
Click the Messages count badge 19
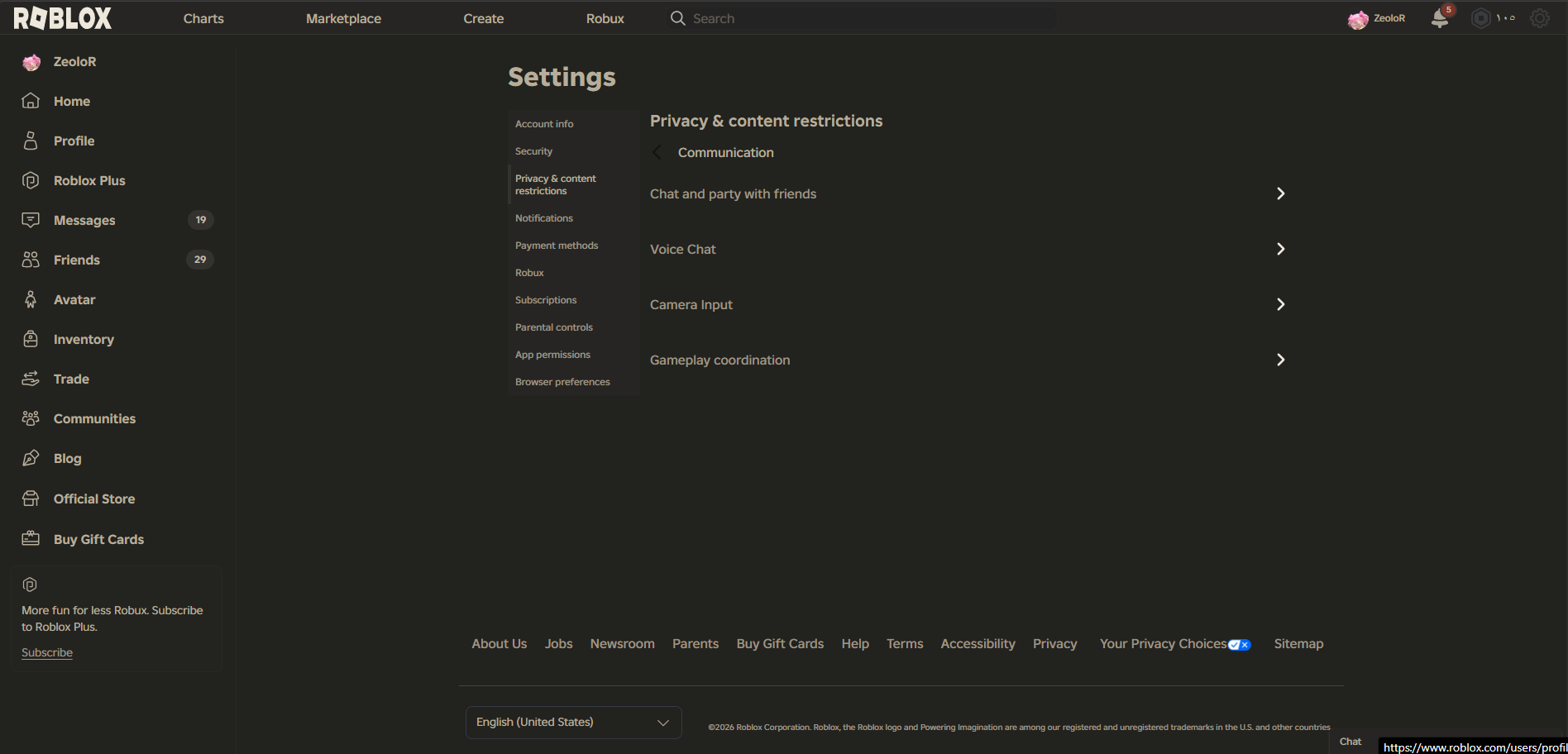[x=201, y=220]
